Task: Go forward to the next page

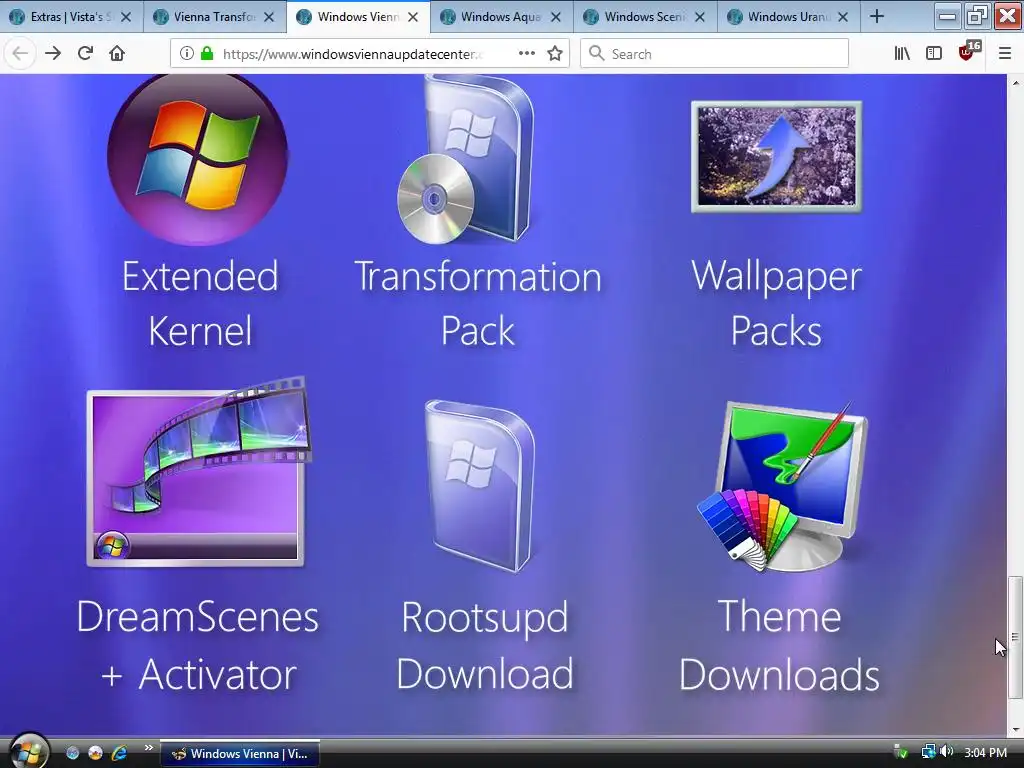Action: (x=53, y=54)
